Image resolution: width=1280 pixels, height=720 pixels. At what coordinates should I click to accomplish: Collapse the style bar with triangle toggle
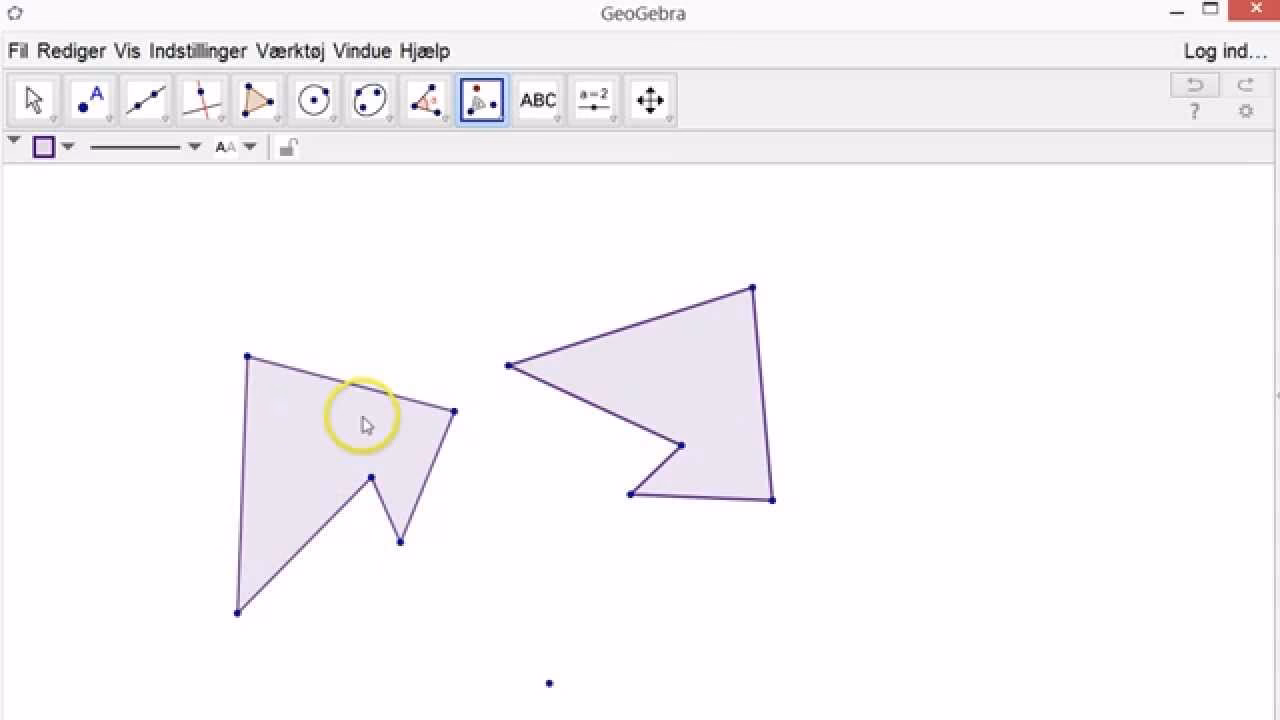pyautogui.click(x=14, y=141)
